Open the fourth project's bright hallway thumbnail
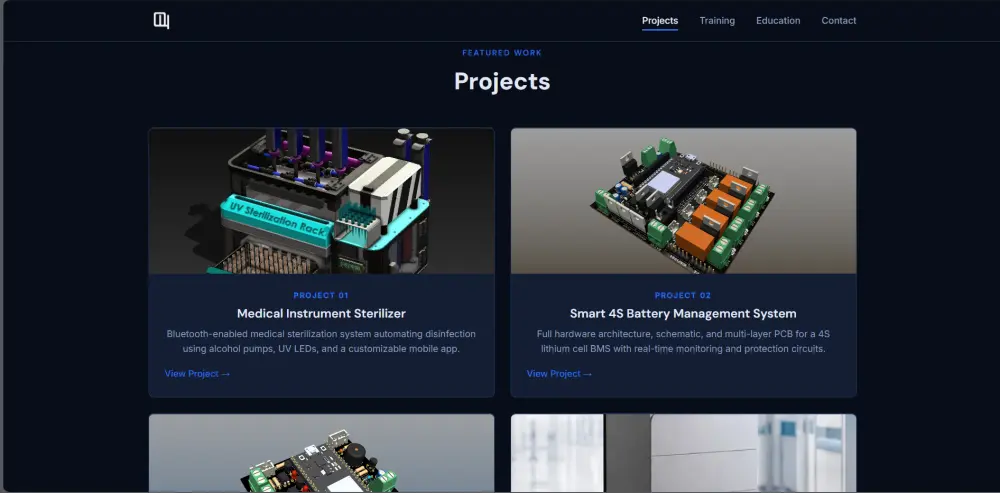1000x493 pixels. pos(683,453)
